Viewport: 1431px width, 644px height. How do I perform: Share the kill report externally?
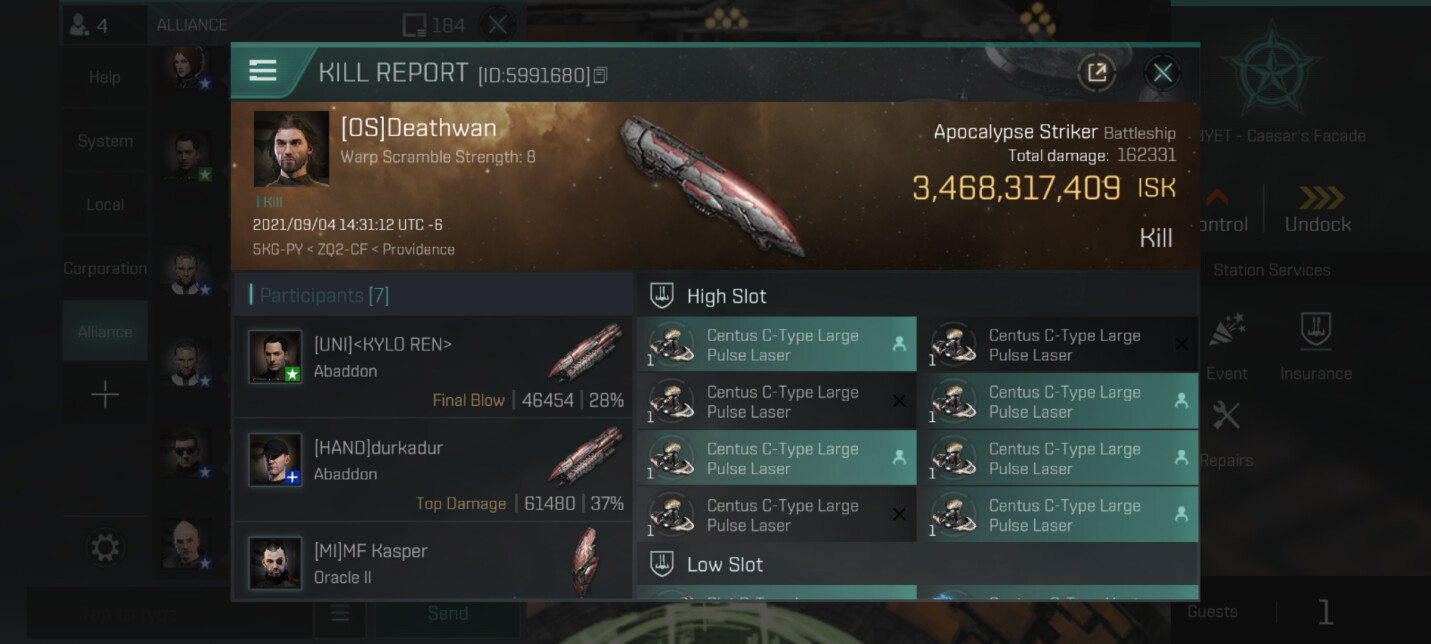(x=1097, y=72)
